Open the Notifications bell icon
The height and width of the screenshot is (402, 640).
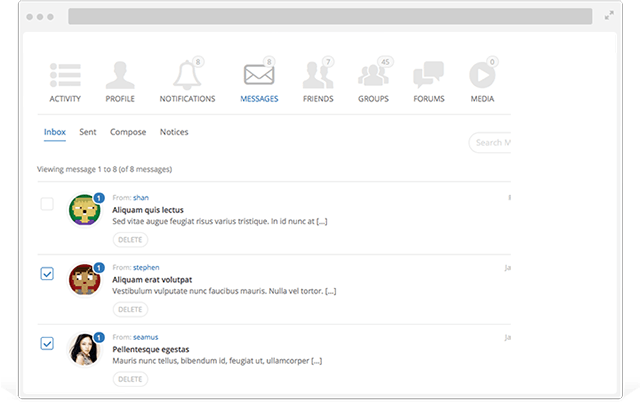(x=186, y=76)
